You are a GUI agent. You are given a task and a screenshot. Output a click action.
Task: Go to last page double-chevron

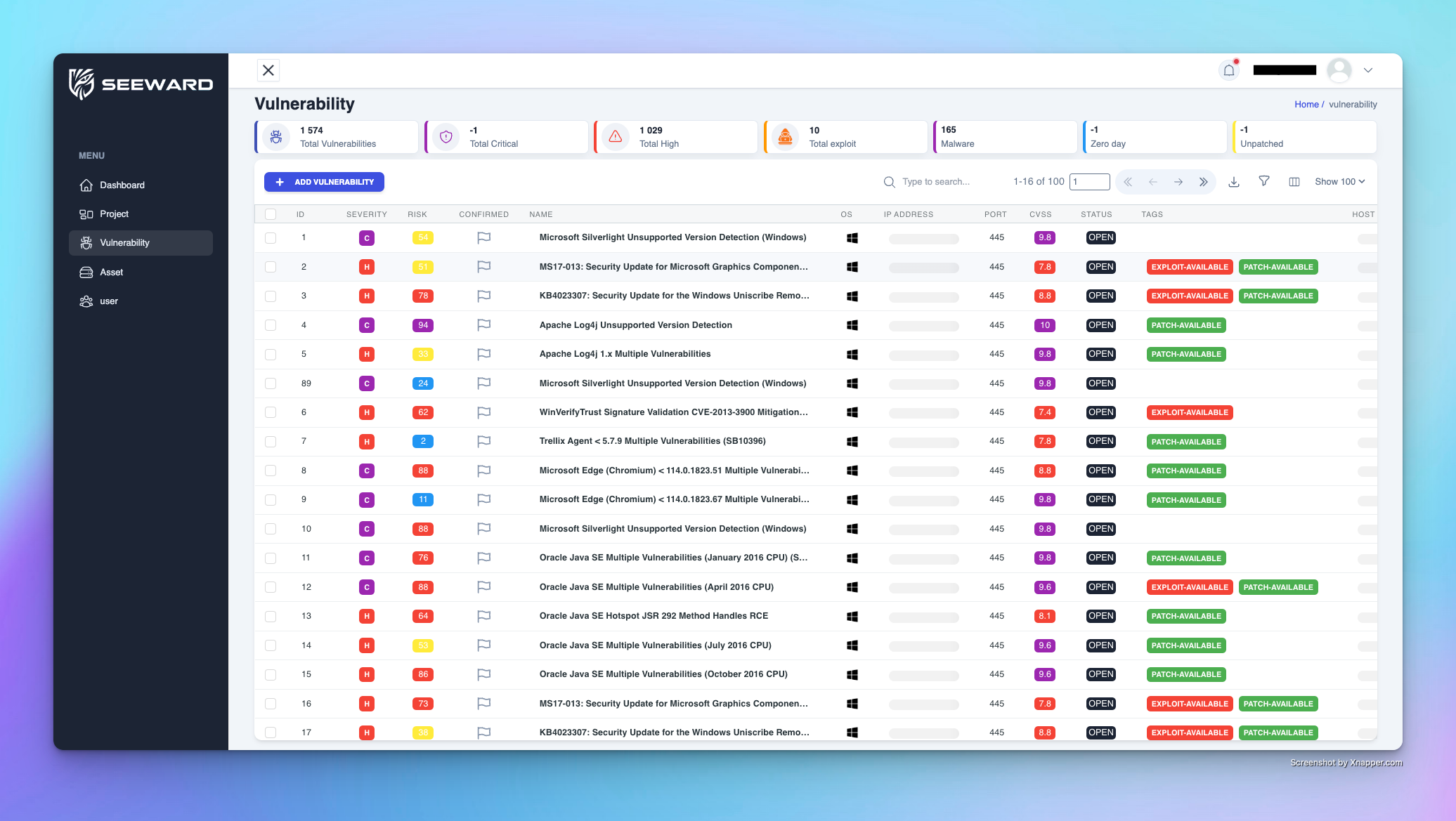coord(1203,182)
